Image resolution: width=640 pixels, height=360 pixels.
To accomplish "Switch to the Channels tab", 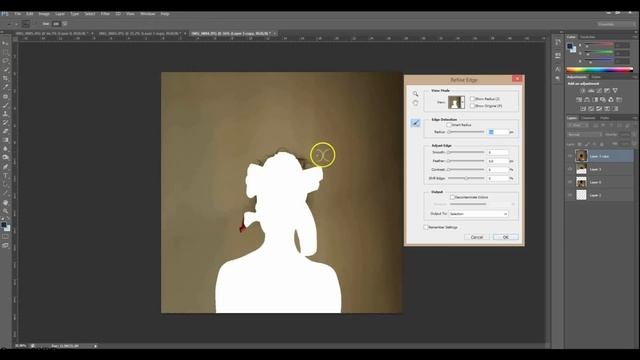I will [x=588, y=118].
